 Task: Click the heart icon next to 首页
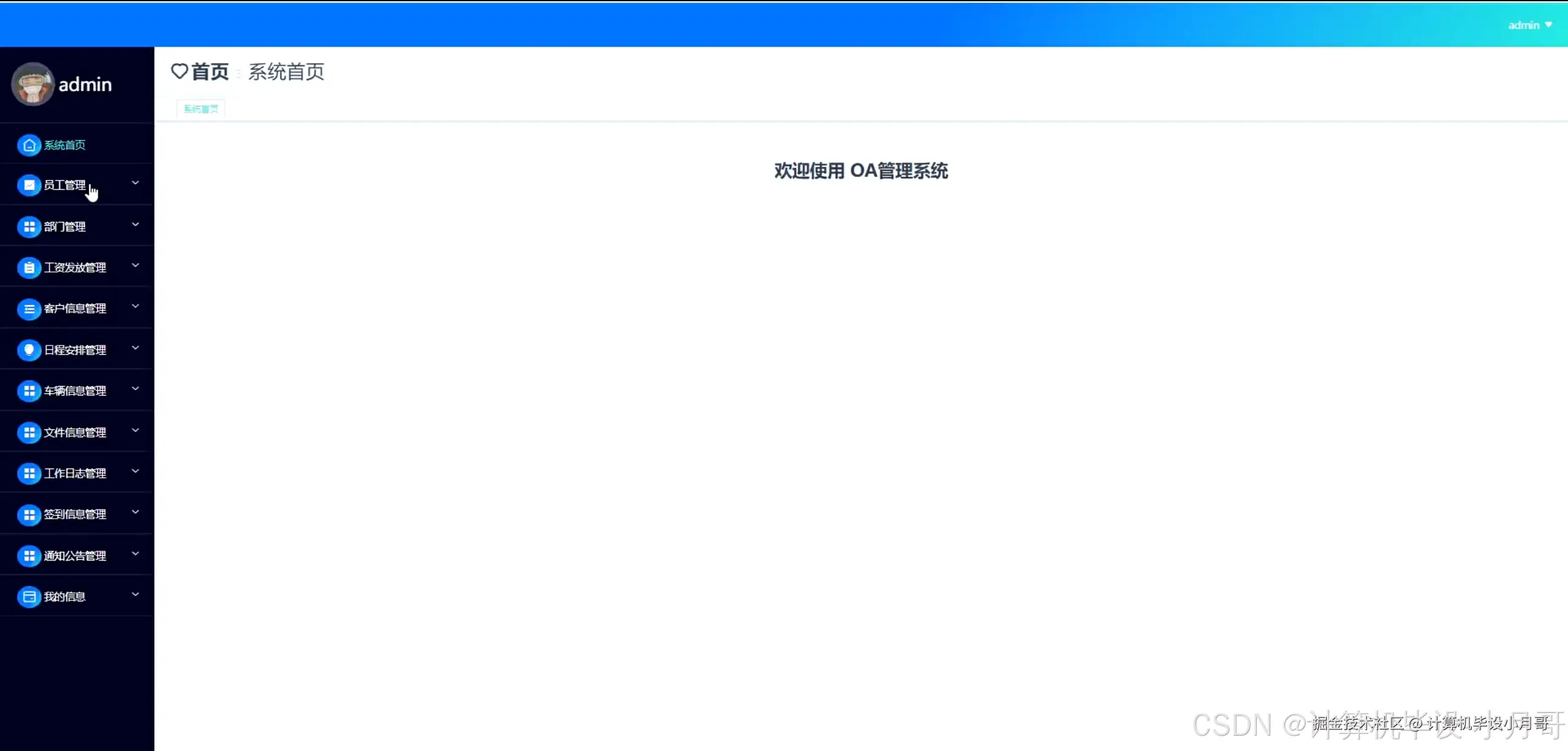tap(179, 72)
